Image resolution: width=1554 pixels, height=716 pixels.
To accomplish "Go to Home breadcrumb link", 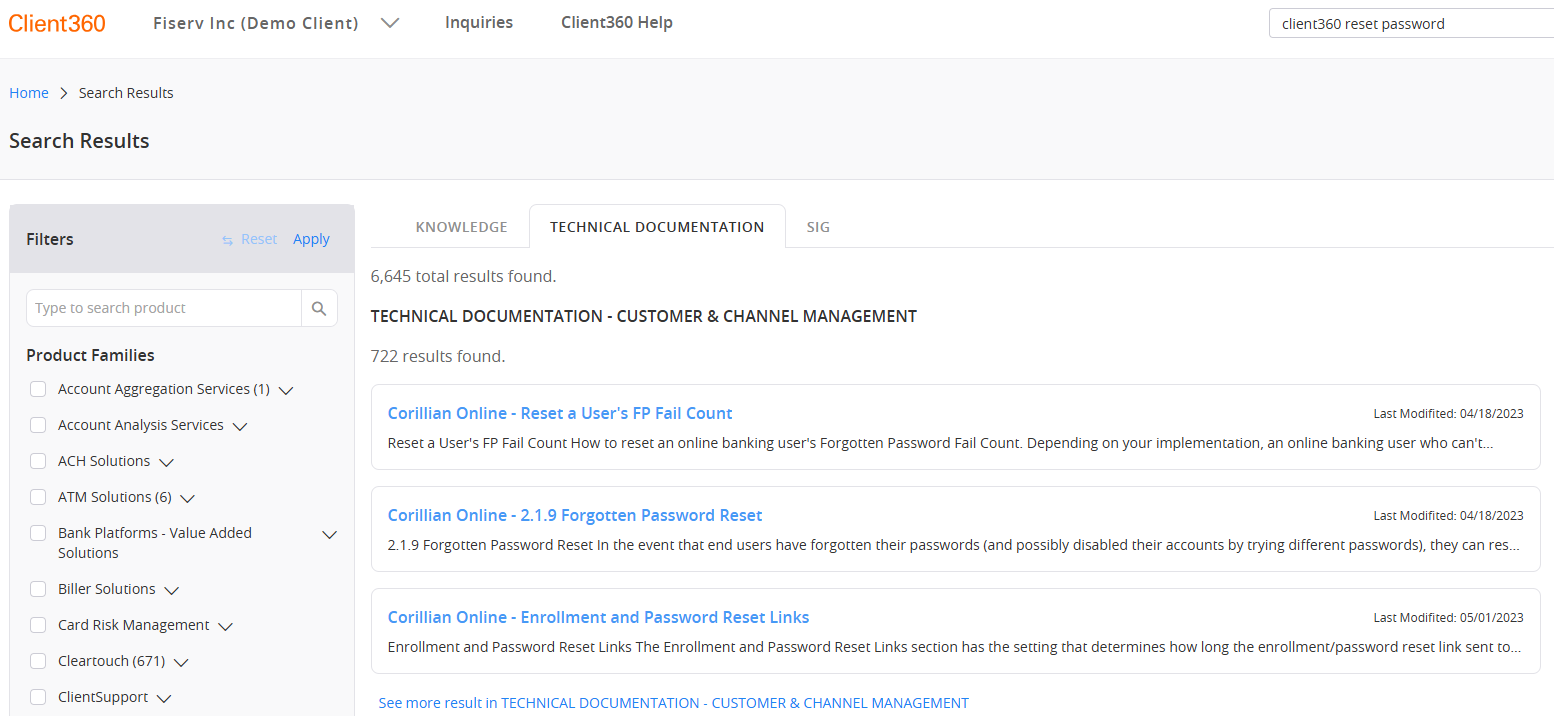I will 29,93.
